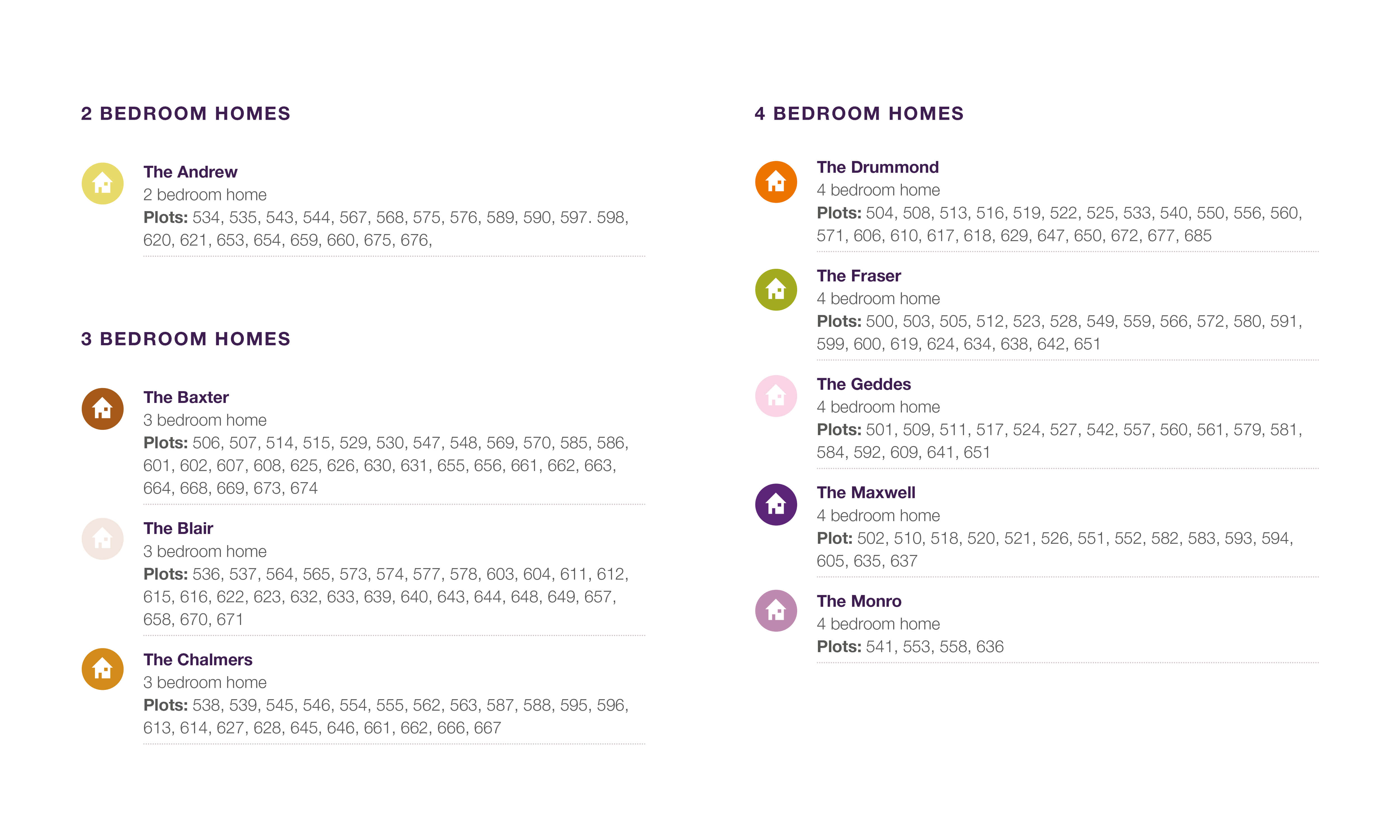Select The Andrew home title

click(x=190, y=172)
